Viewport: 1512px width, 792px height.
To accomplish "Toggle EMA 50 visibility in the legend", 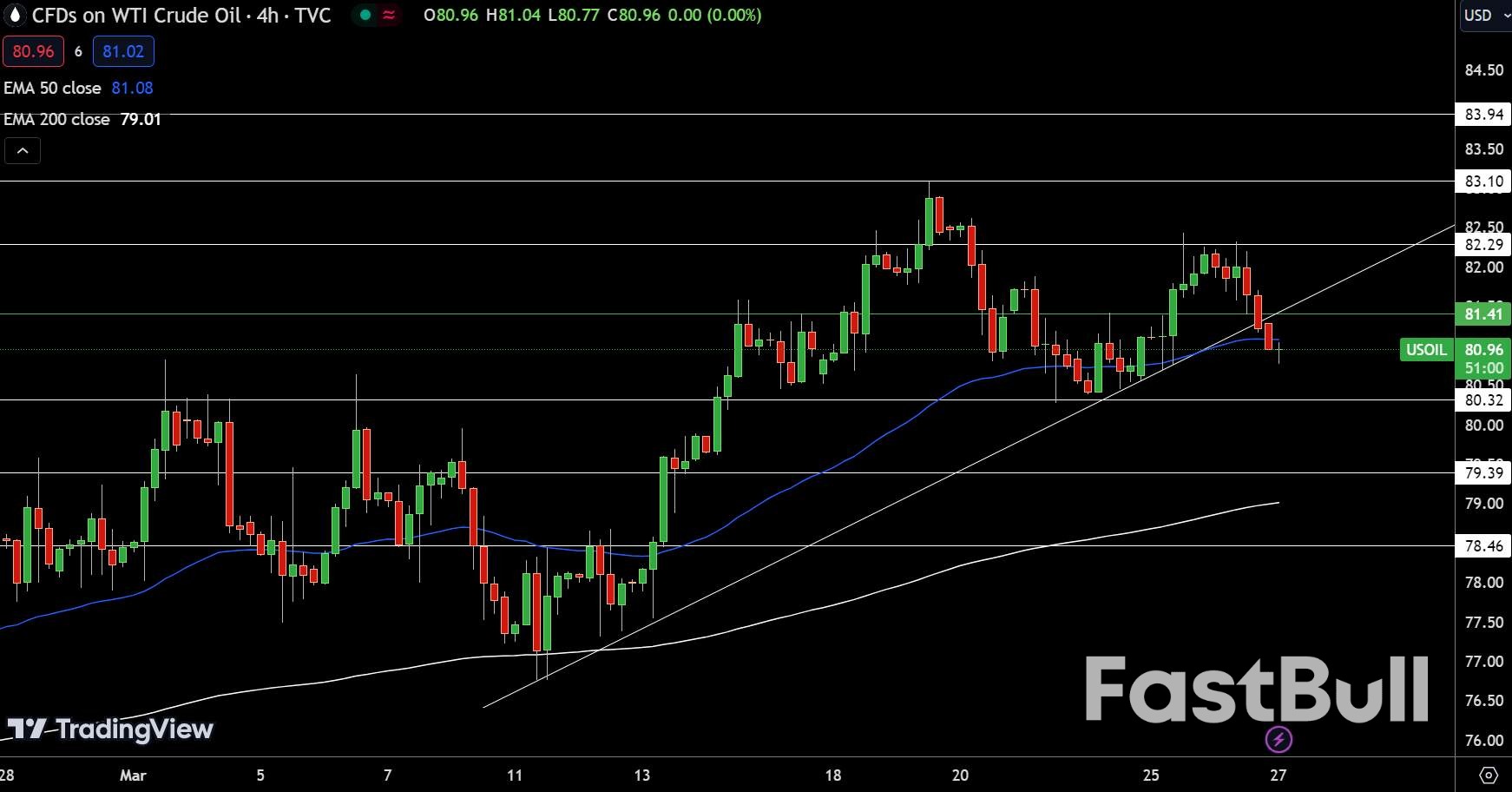I will (x=52, y=88).
